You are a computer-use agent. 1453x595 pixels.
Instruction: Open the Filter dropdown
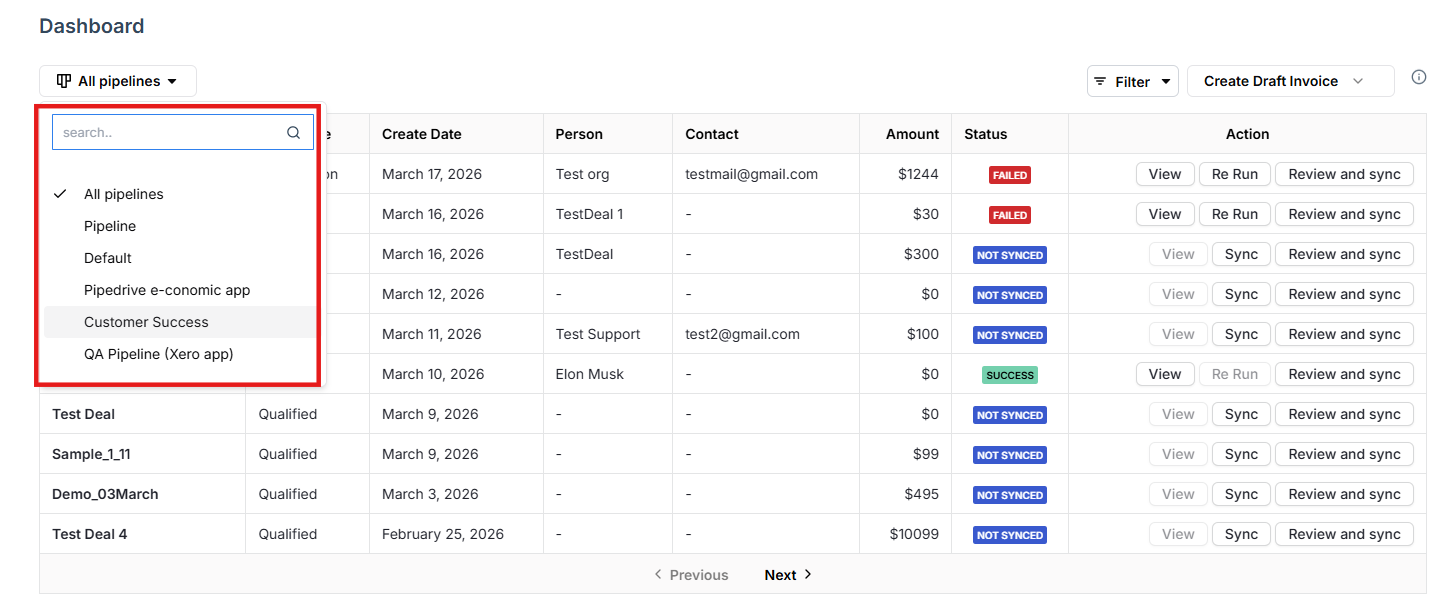point(1132,81)
